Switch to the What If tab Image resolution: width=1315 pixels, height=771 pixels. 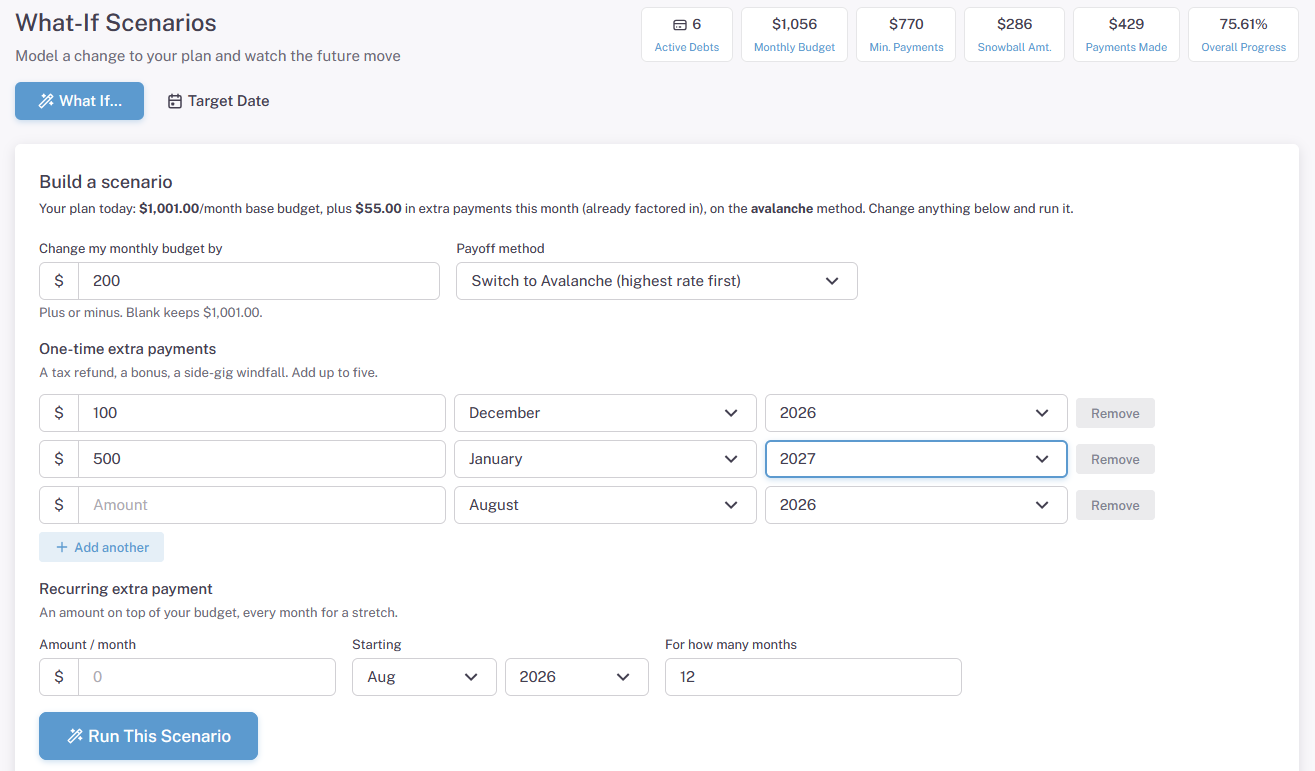click(x=80, y=101)
